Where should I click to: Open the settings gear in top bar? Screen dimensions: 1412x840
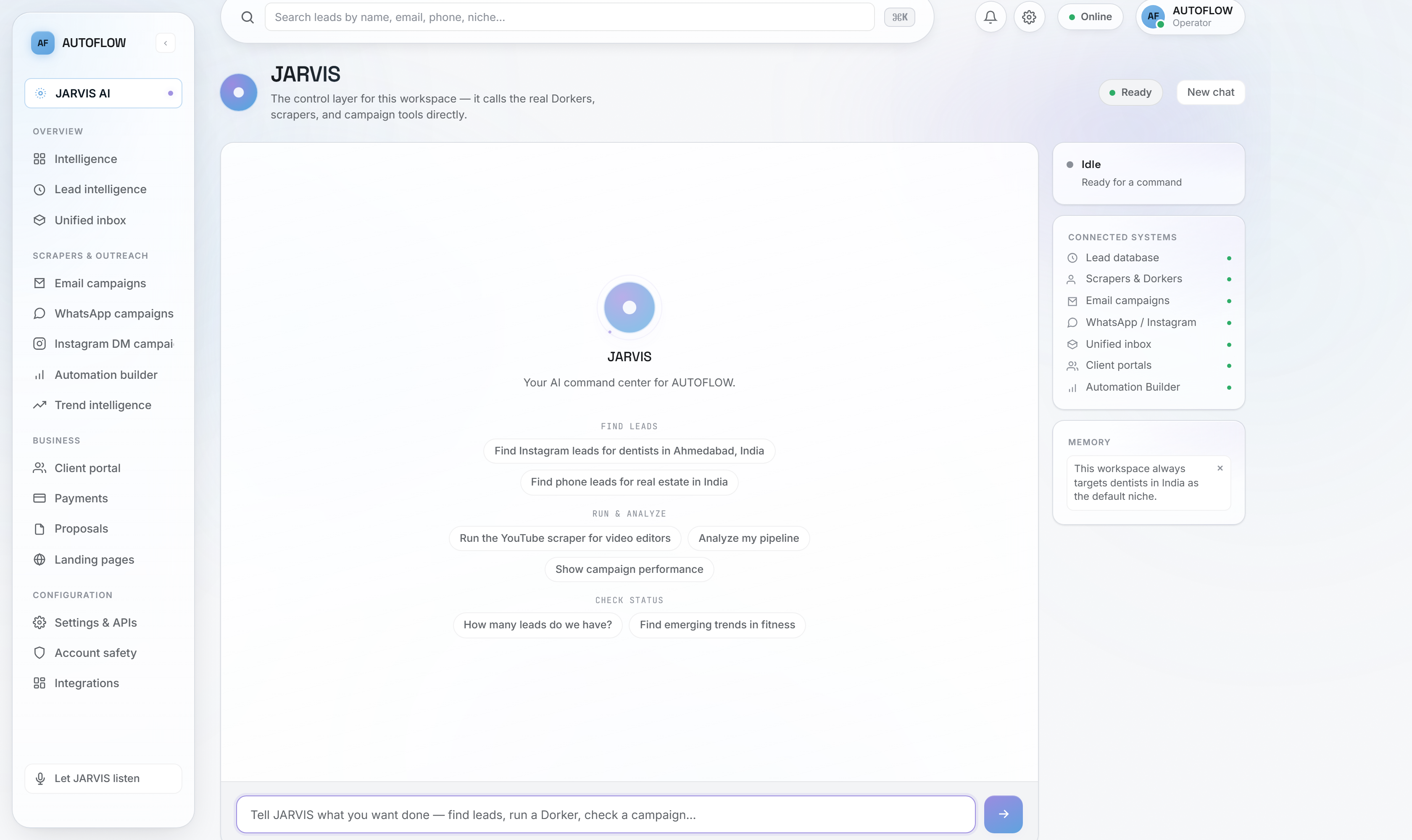coord(1029,17)
